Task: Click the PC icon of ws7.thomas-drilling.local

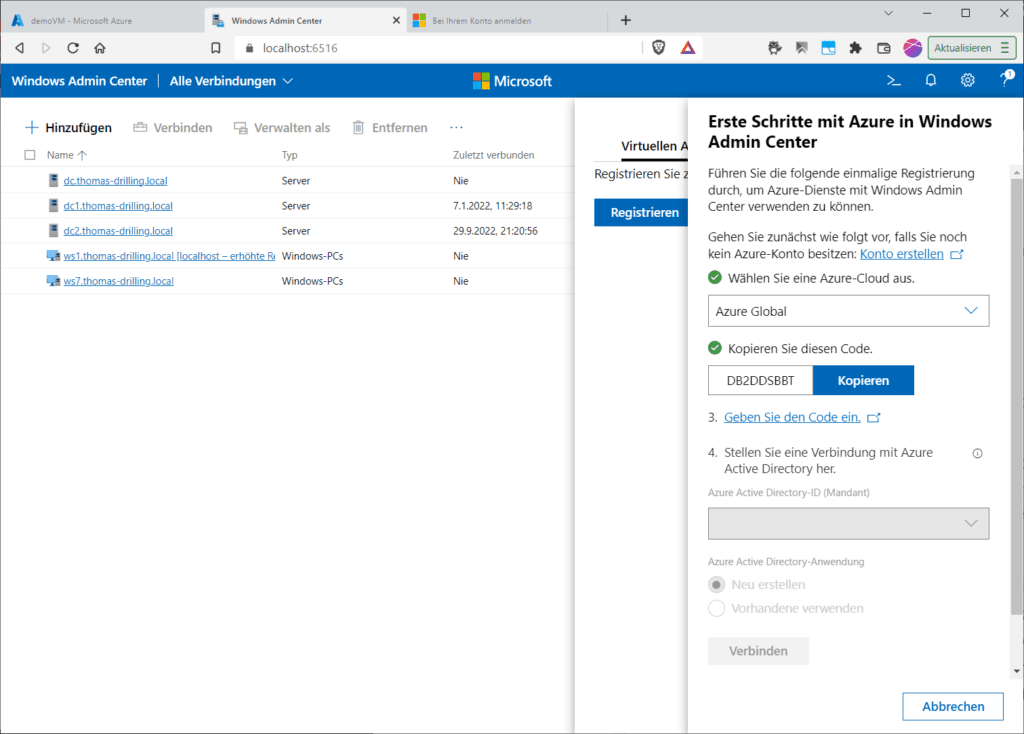Action: click(53, 281)
